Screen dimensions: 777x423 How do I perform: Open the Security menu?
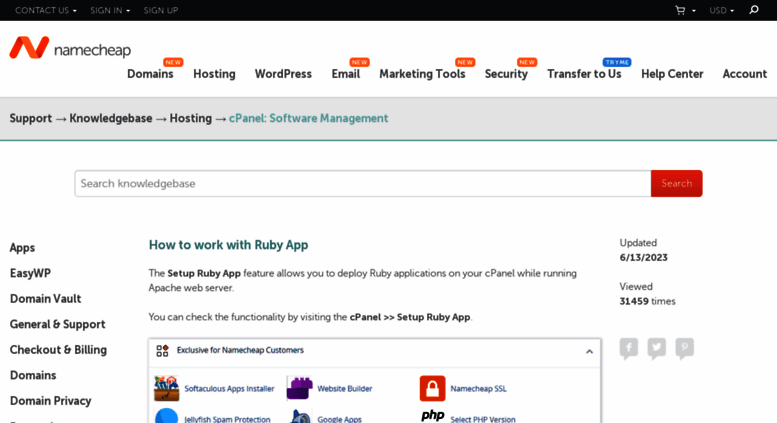[x=506, y=74]
